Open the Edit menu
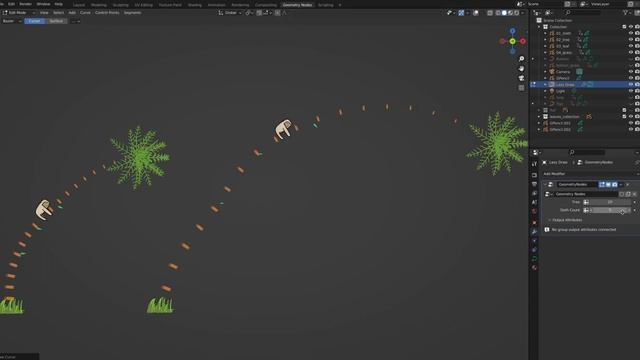This screenshot has height=360, width=640. coord(11,4)
